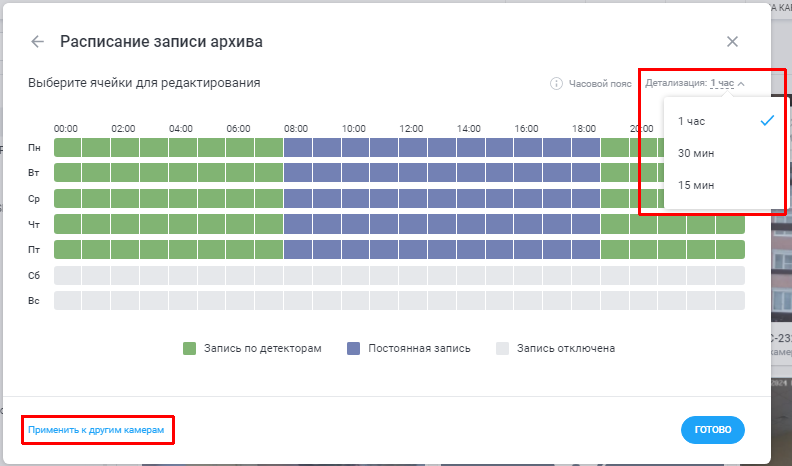Click the Сб row label

point(33,276)
